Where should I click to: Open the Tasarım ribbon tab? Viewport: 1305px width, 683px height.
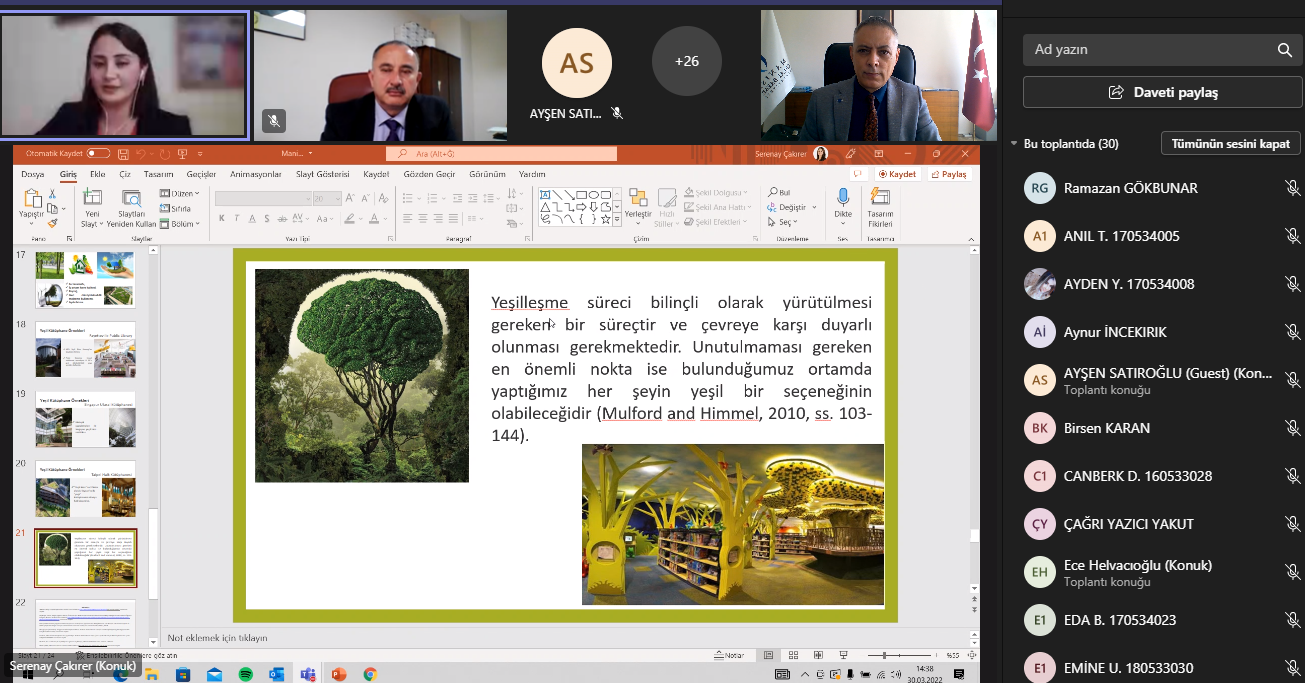coord(158,174)
